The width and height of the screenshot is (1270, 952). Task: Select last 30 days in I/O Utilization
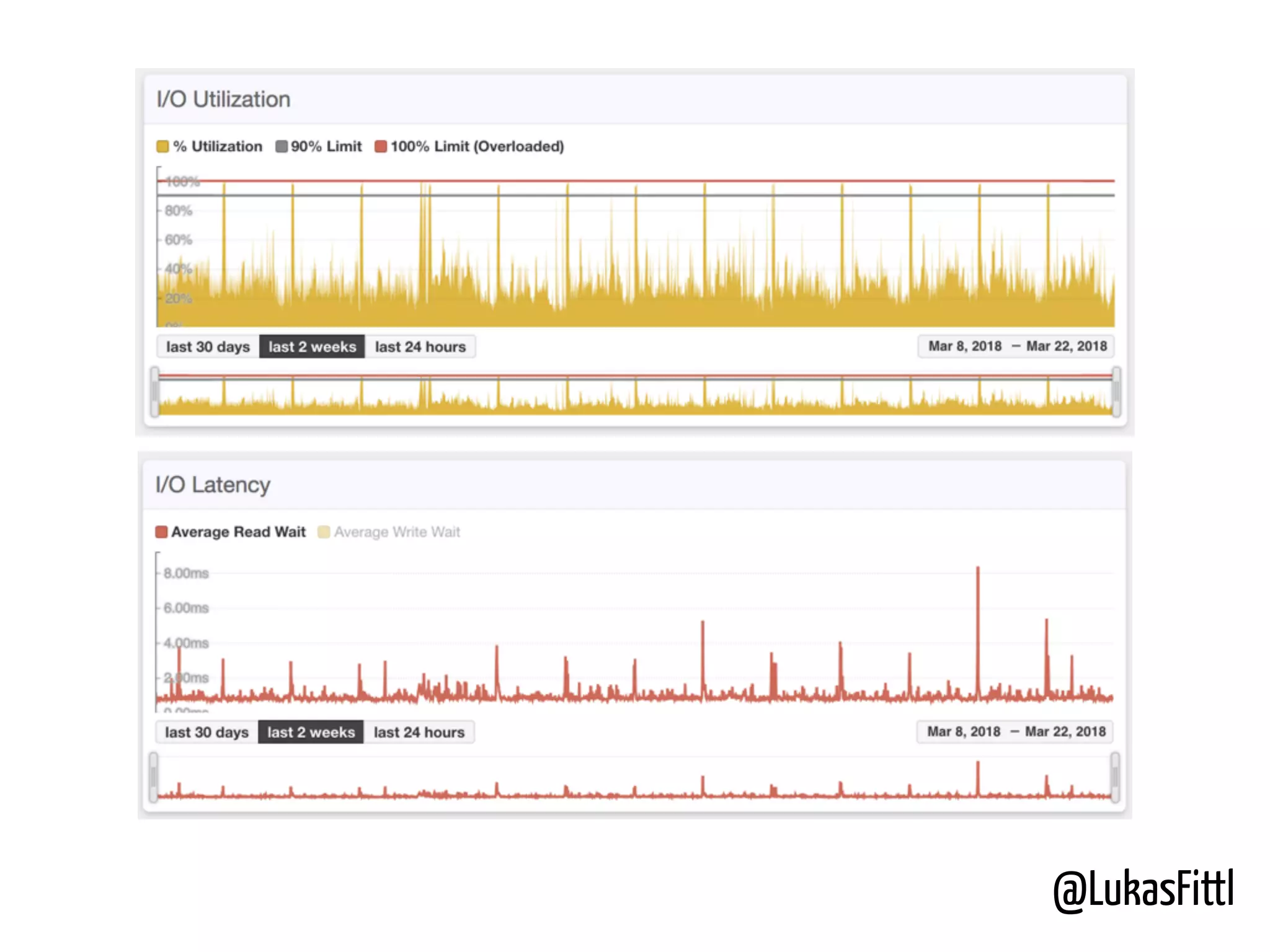click(x=208, y=347)
